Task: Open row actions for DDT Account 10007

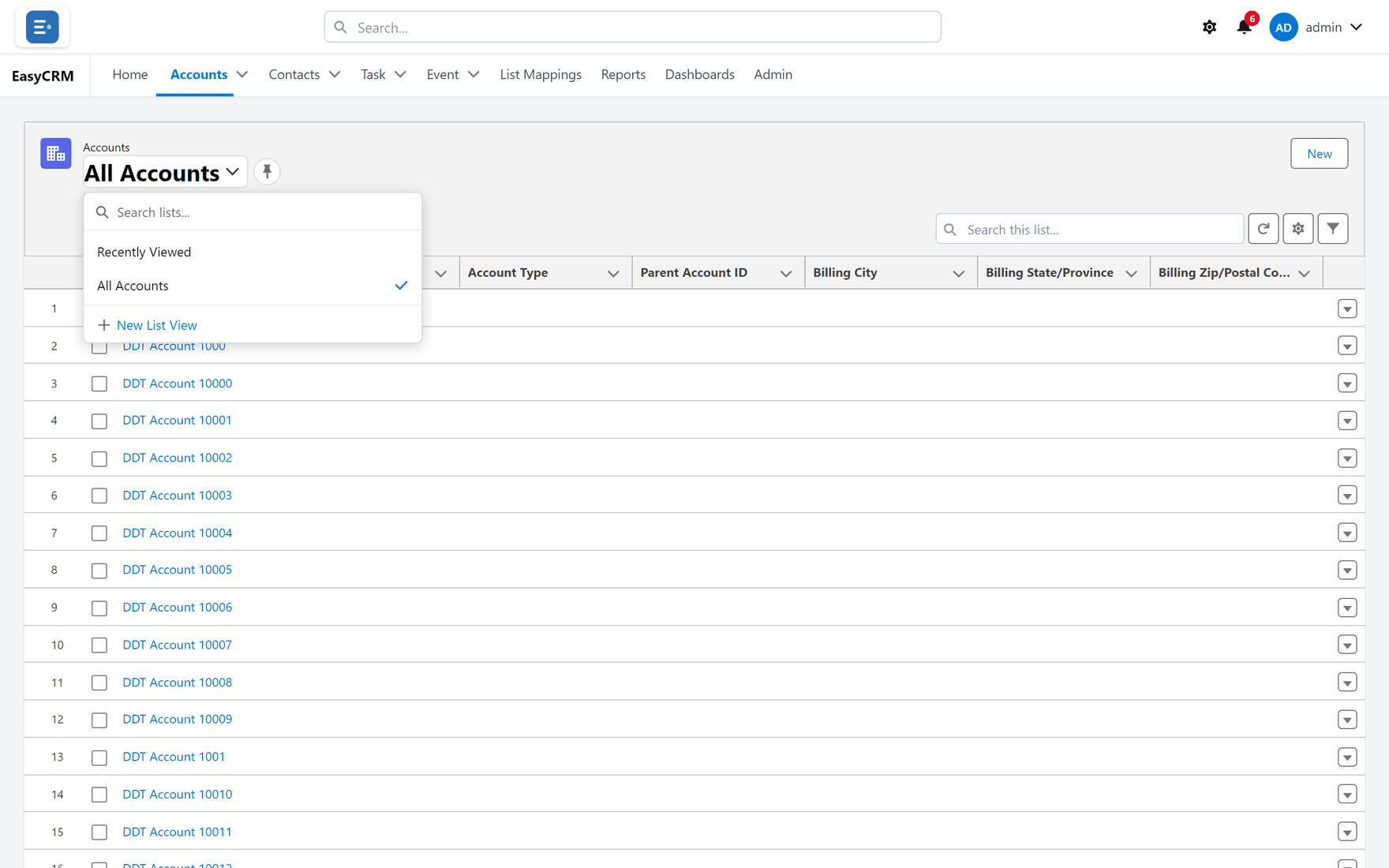Action: click(1347, 645)
